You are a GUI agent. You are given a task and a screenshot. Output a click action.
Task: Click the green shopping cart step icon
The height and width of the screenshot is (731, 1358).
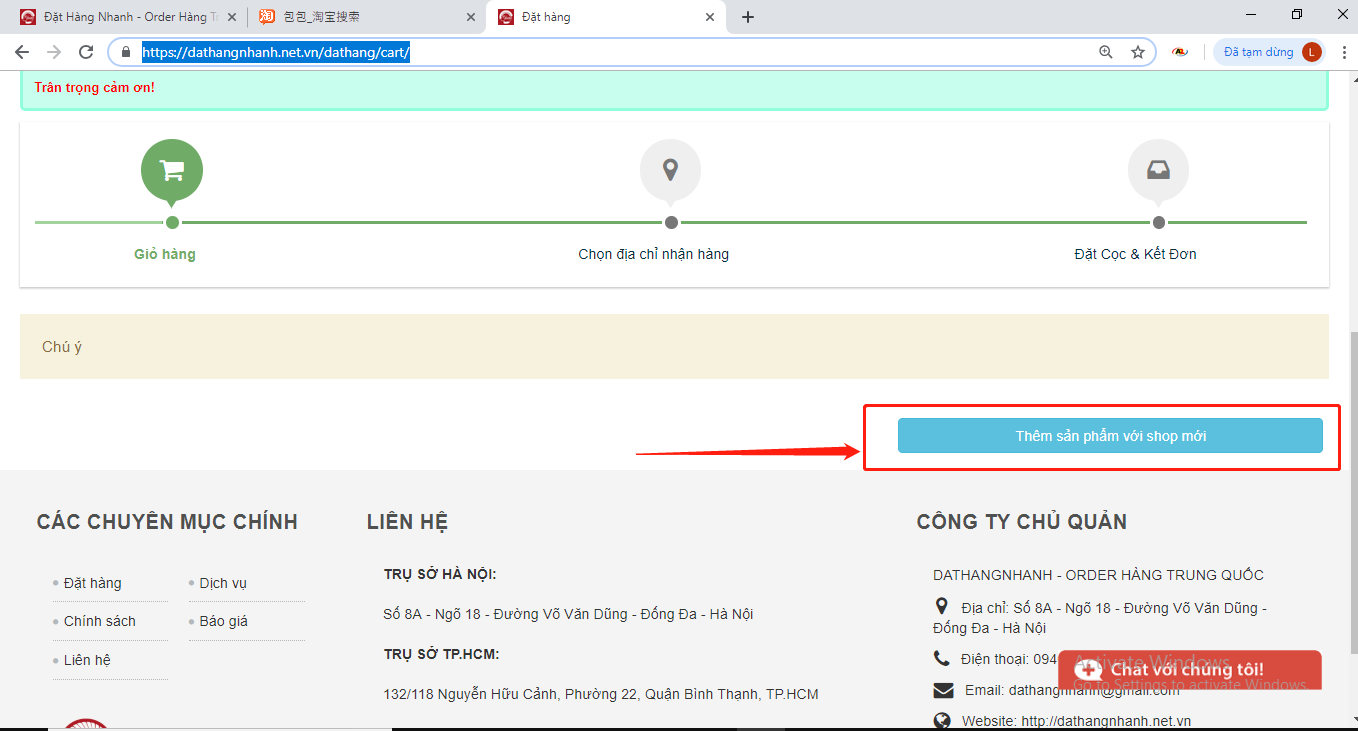click(172, 170)
